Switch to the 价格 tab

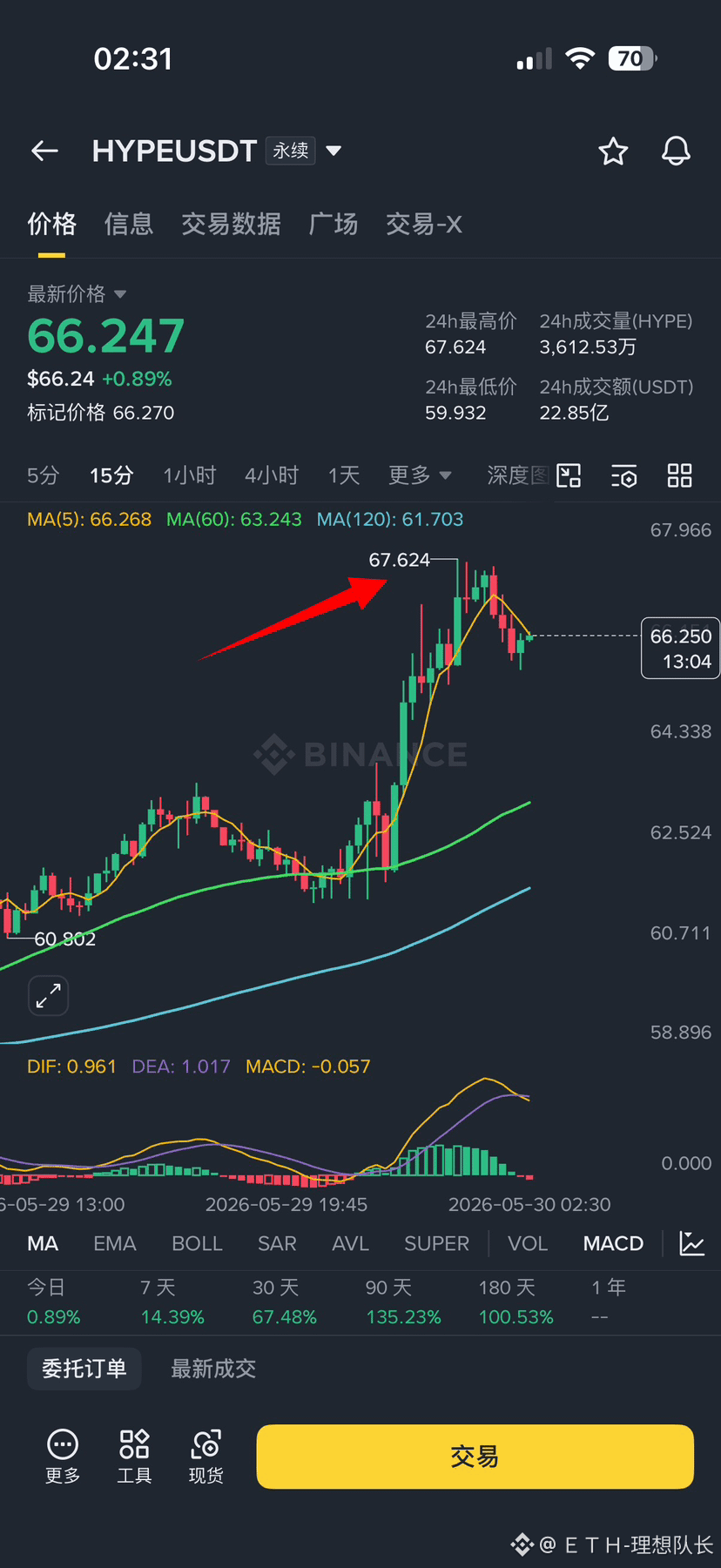tap(51, 225)
